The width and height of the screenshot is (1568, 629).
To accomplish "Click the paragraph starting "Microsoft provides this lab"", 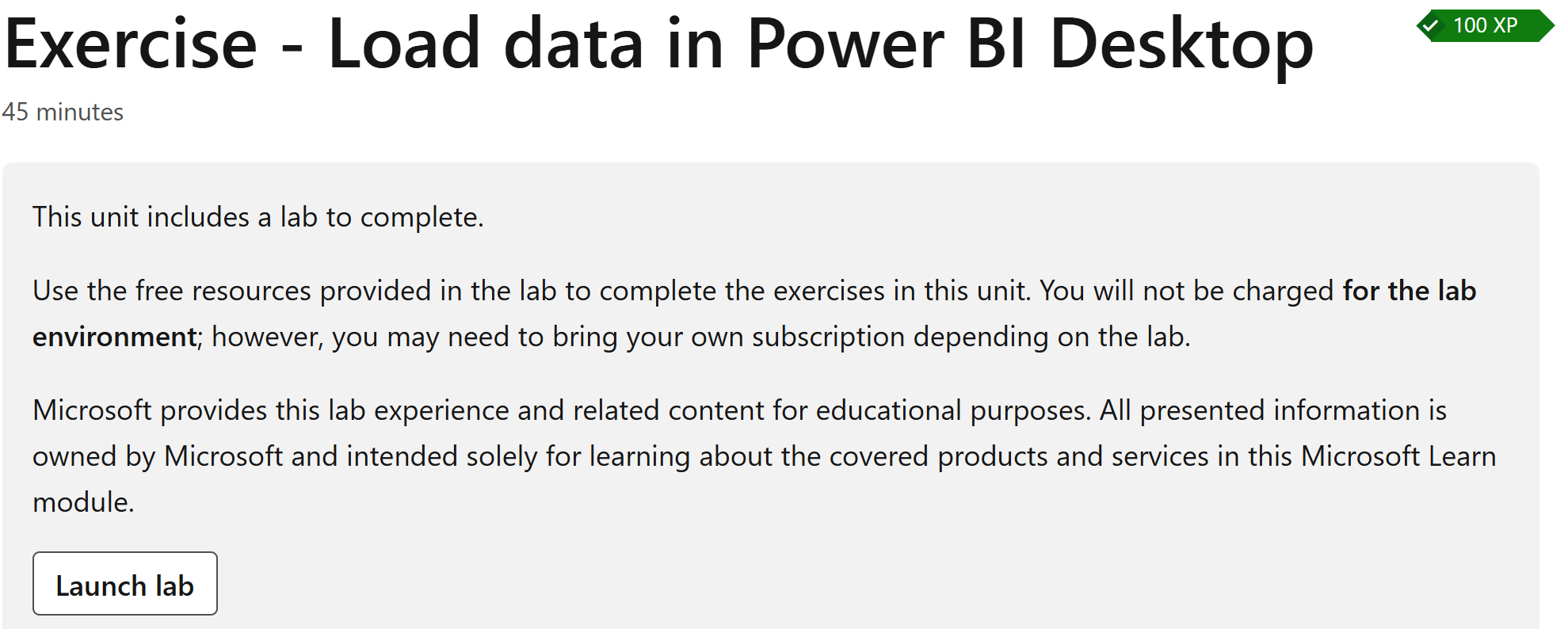I will pyautogui.click(x=765, y=456).
